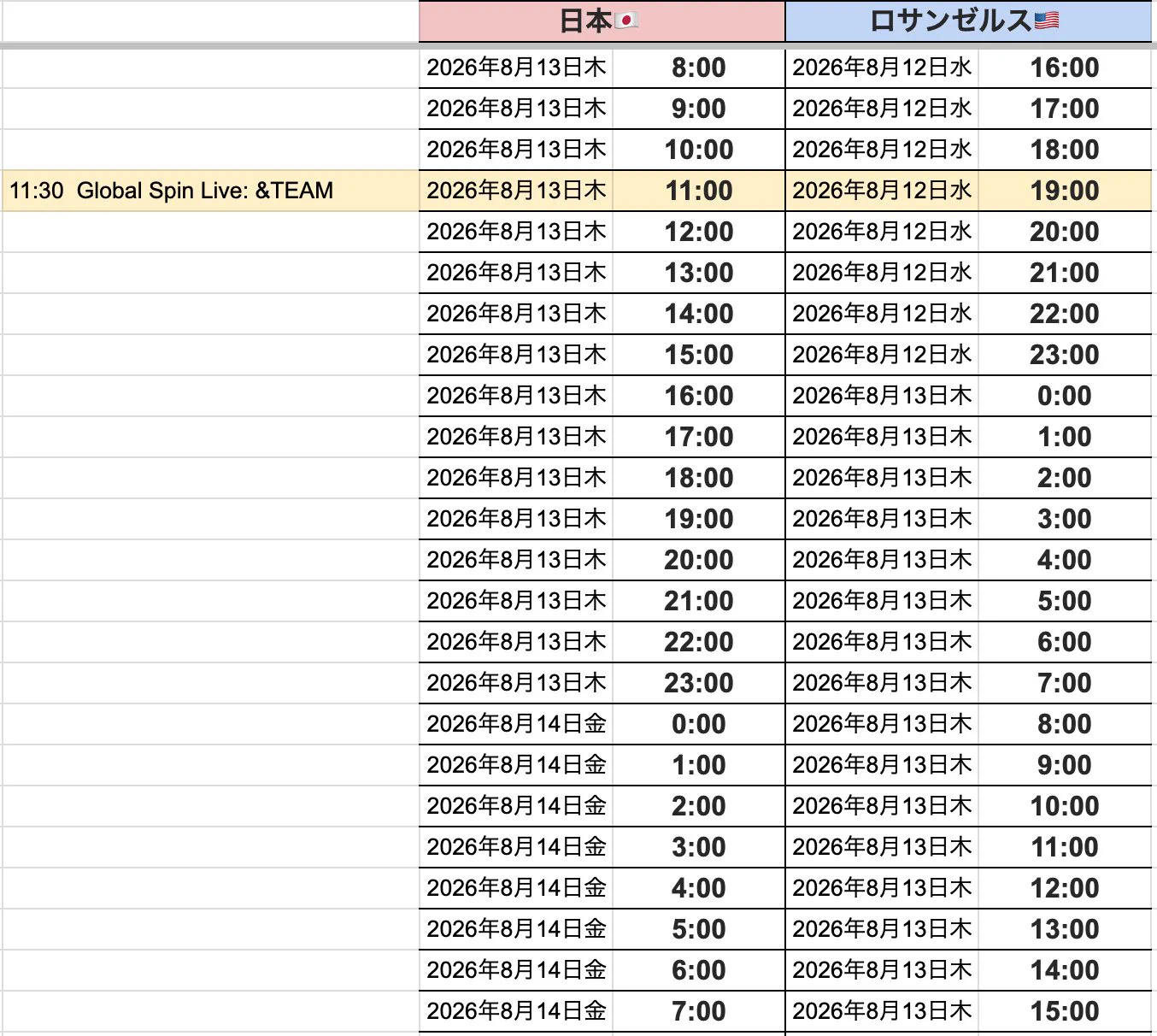Click Japan date cell beside 23:00
The width and height of the screenshot is (1157, 1036).
point(516,683)
